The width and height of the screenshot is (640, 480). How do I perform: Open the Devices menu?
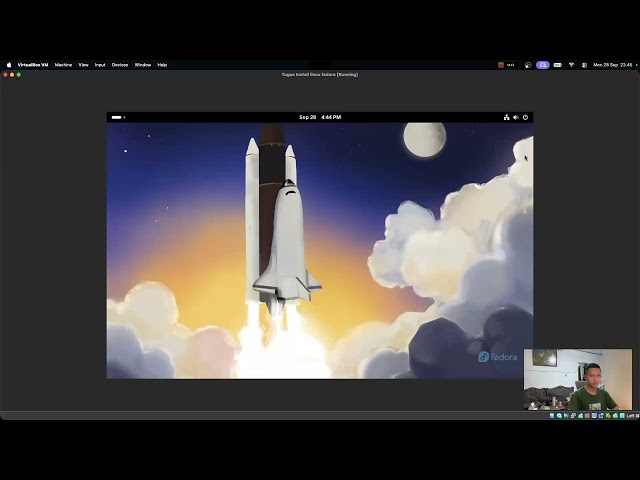click(120, 65)
